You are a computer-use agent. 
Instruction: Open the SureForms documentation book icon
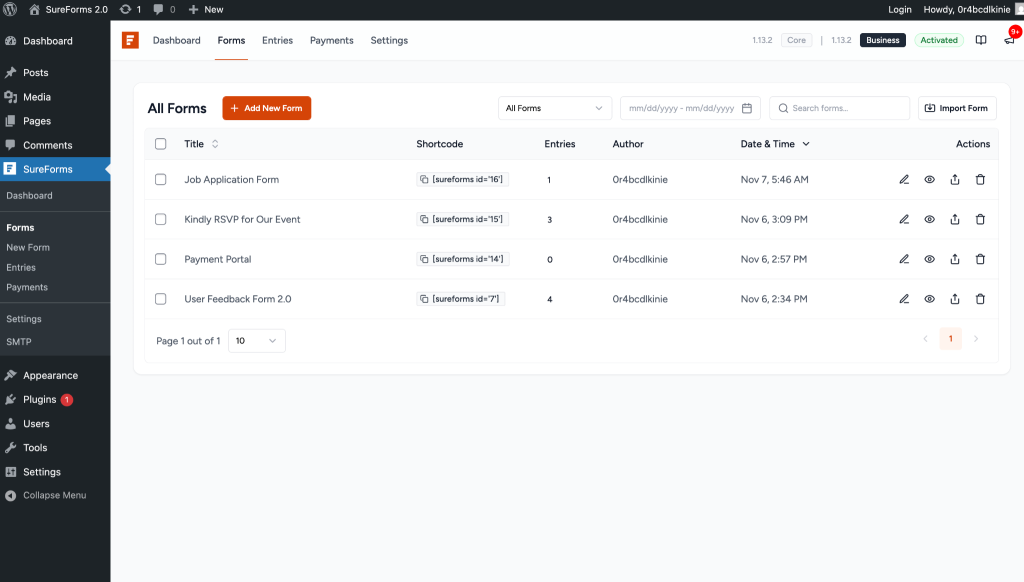tap(981, 40)
